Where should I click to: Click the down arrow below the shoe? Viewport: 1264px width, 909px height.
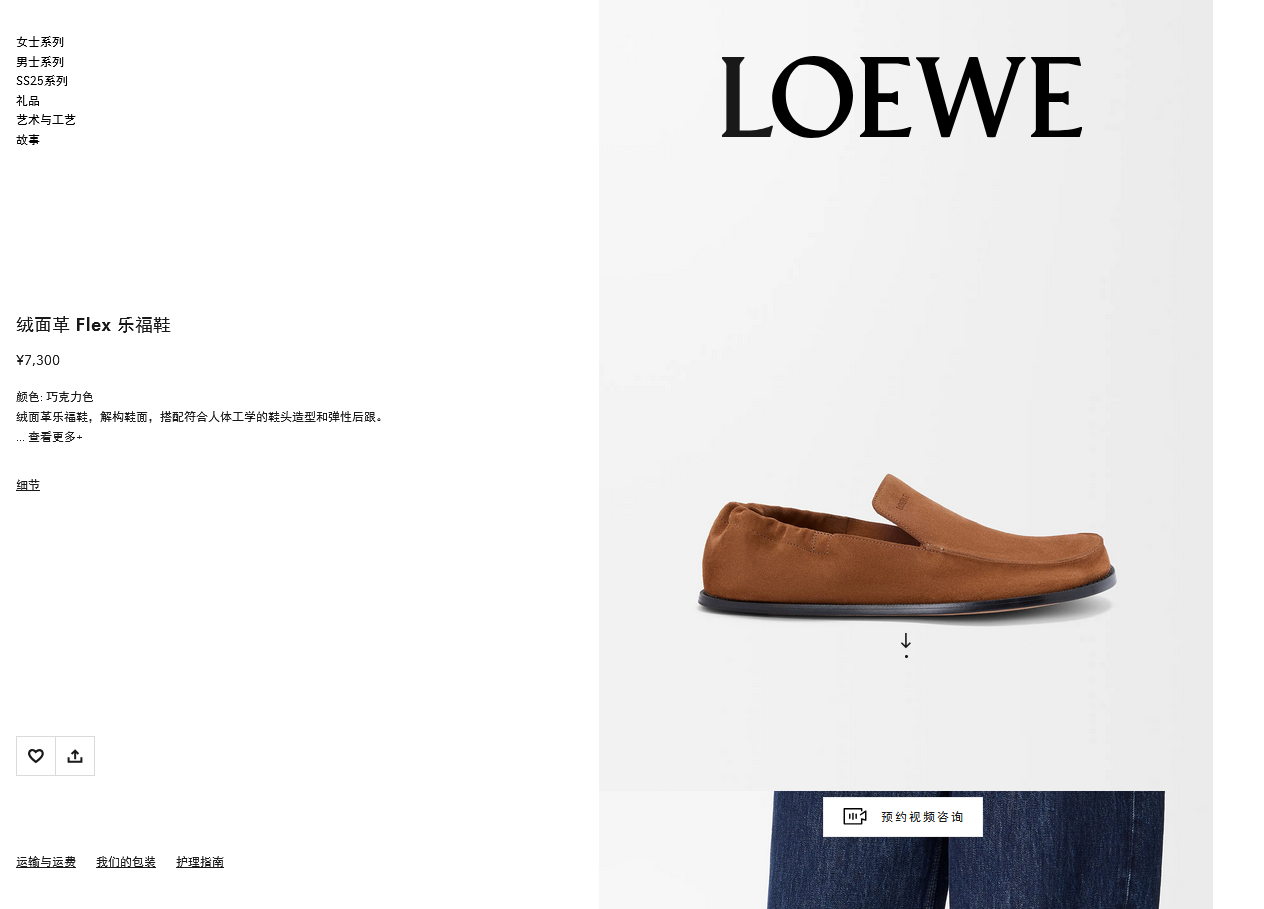point(906,640)
